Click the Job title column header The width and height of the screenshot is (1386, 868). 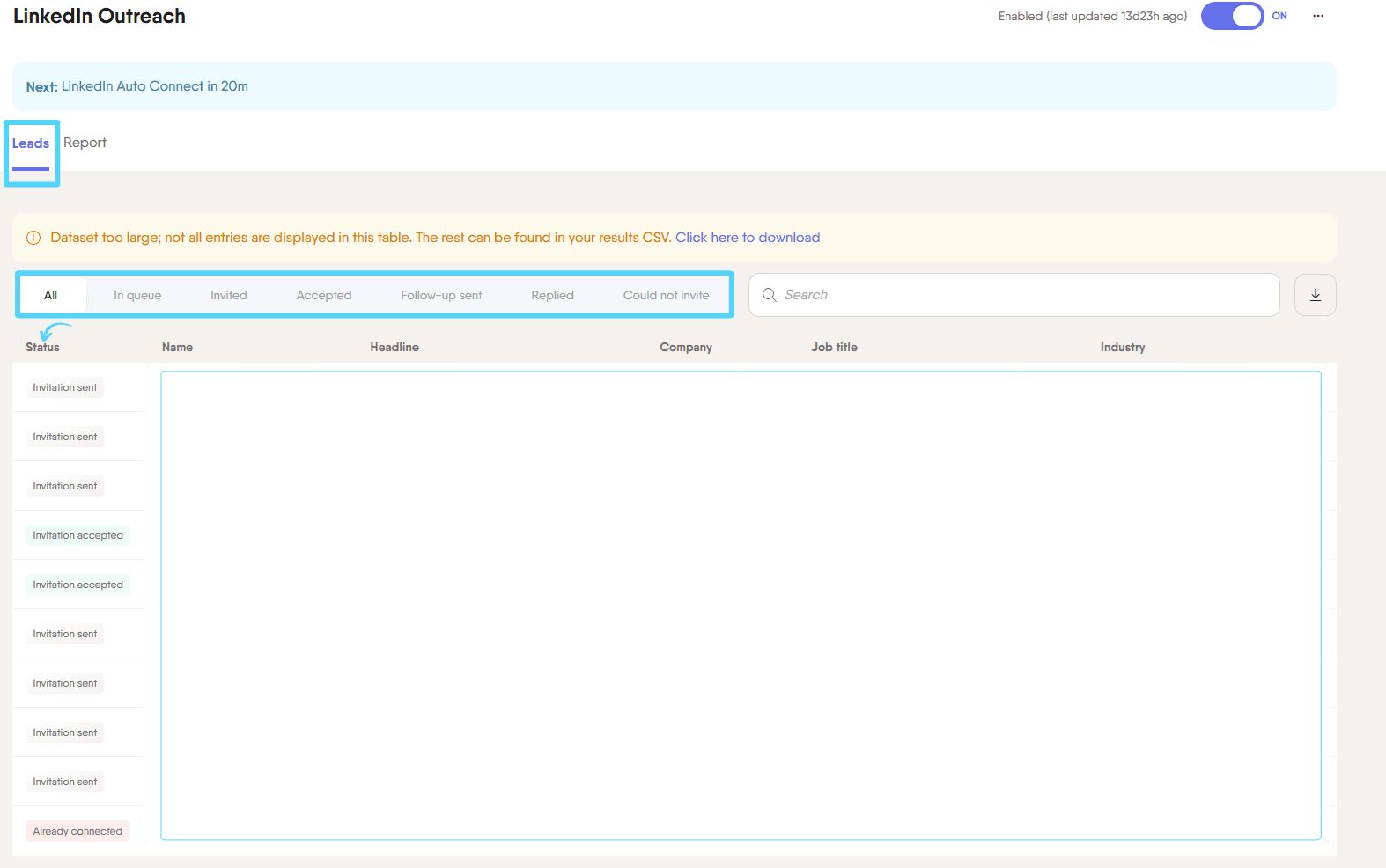[834, 347]
